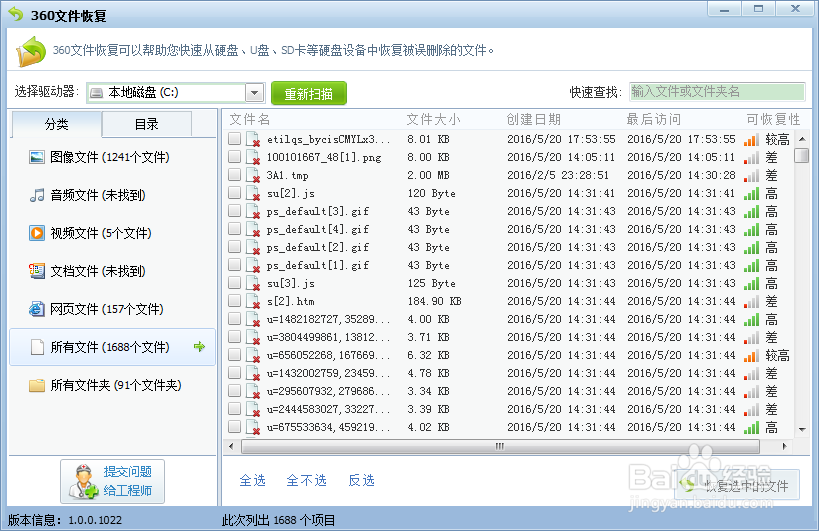Click file name u=295607932,279686...

tap(329, 392)
